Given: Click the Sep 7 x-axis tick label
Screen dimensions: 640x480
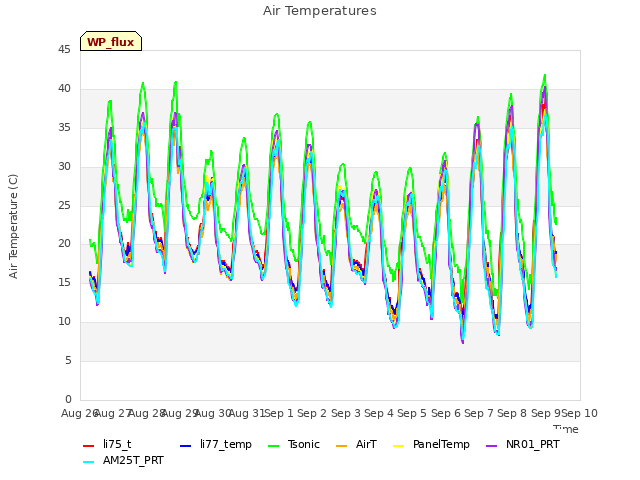Looking at the screenshot, I should click(x=479, y=413).
